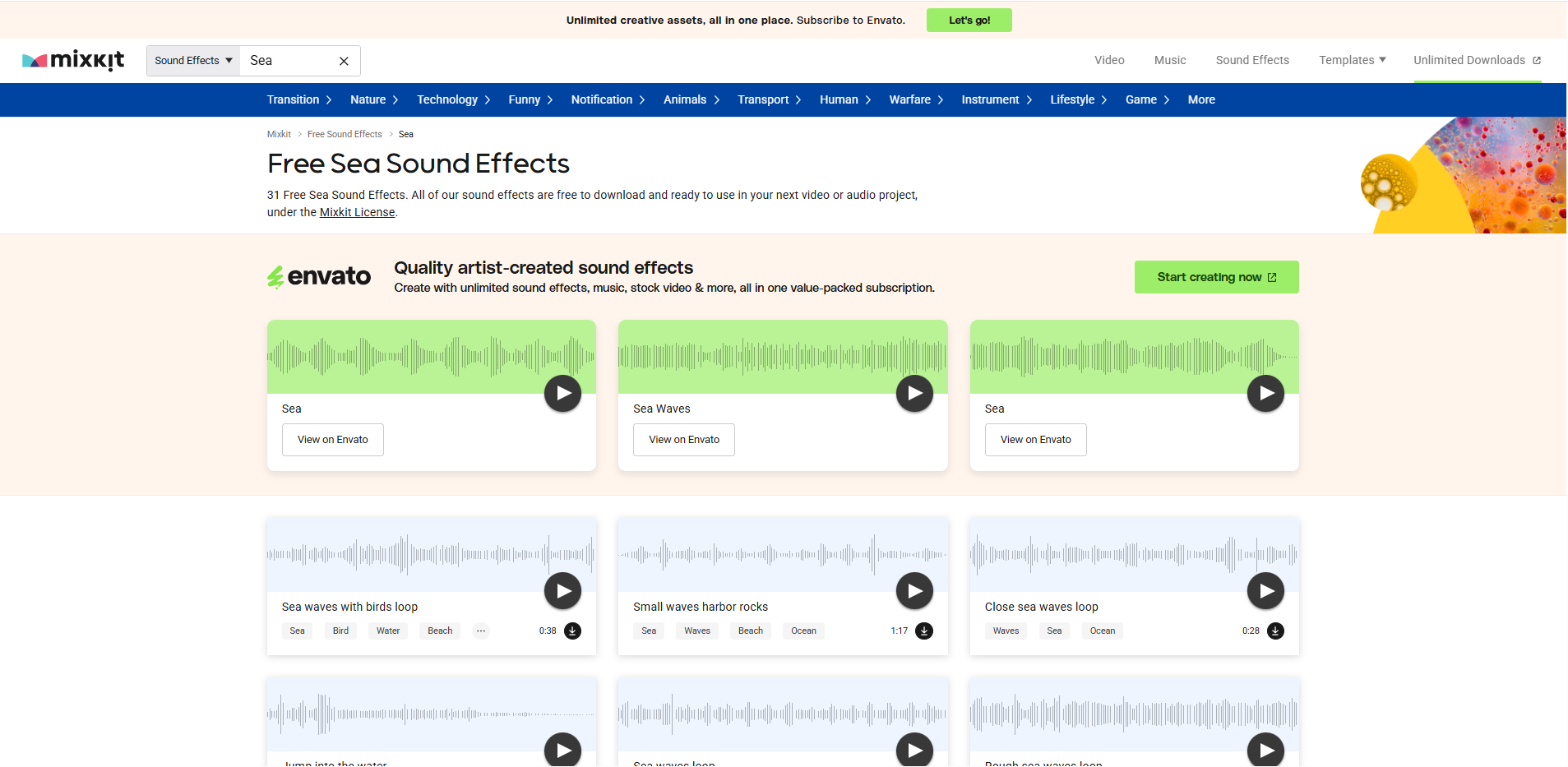Expand the Nature category chevron
This screenshot has height=767, width=1568.
pyautogui.click(x=394, y=99)
